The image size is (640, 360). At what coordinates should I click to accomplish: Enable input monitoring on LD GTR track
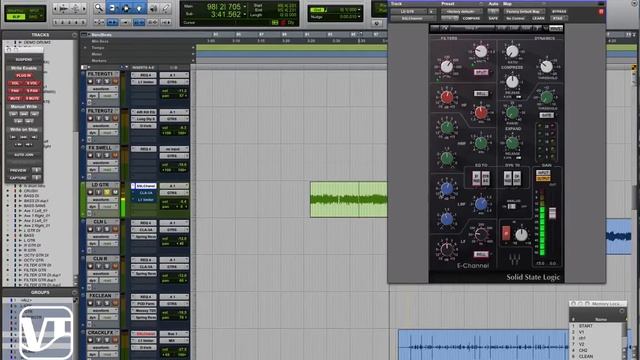coord(98,192)
